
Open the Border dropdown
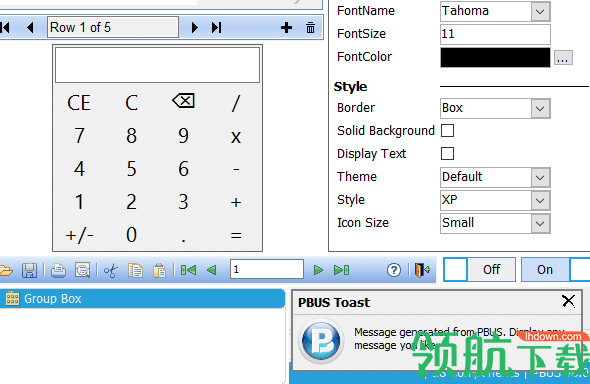point(540,109)
